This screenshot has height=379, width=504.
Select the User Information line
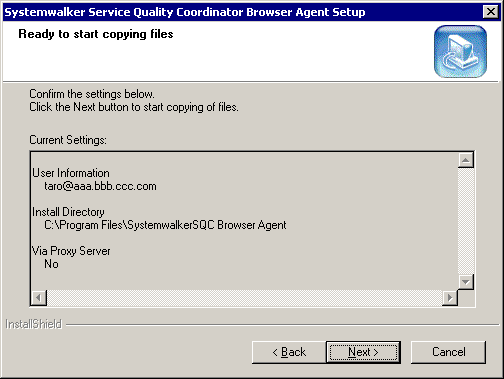point(71,173)
